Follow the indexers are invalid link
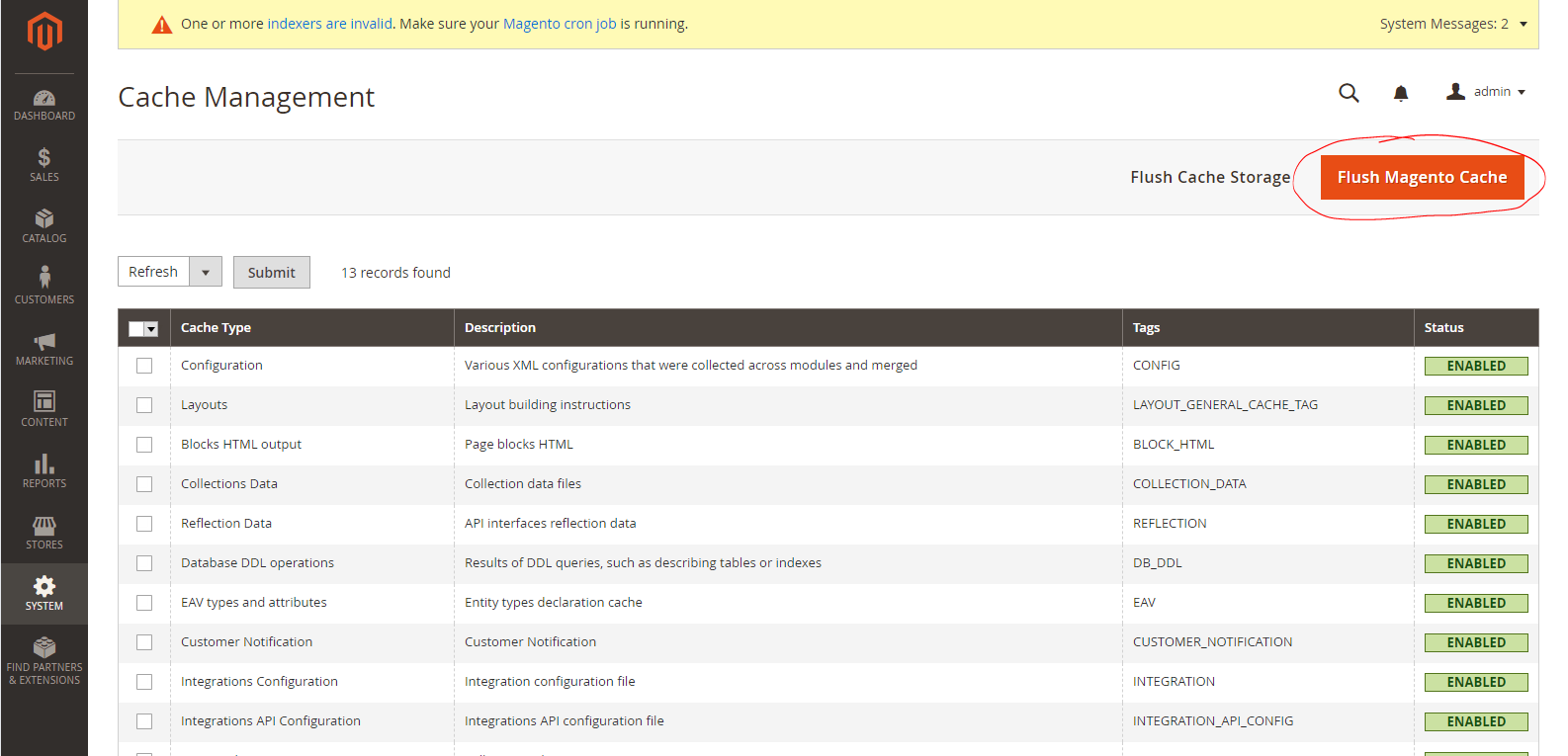 330,24
